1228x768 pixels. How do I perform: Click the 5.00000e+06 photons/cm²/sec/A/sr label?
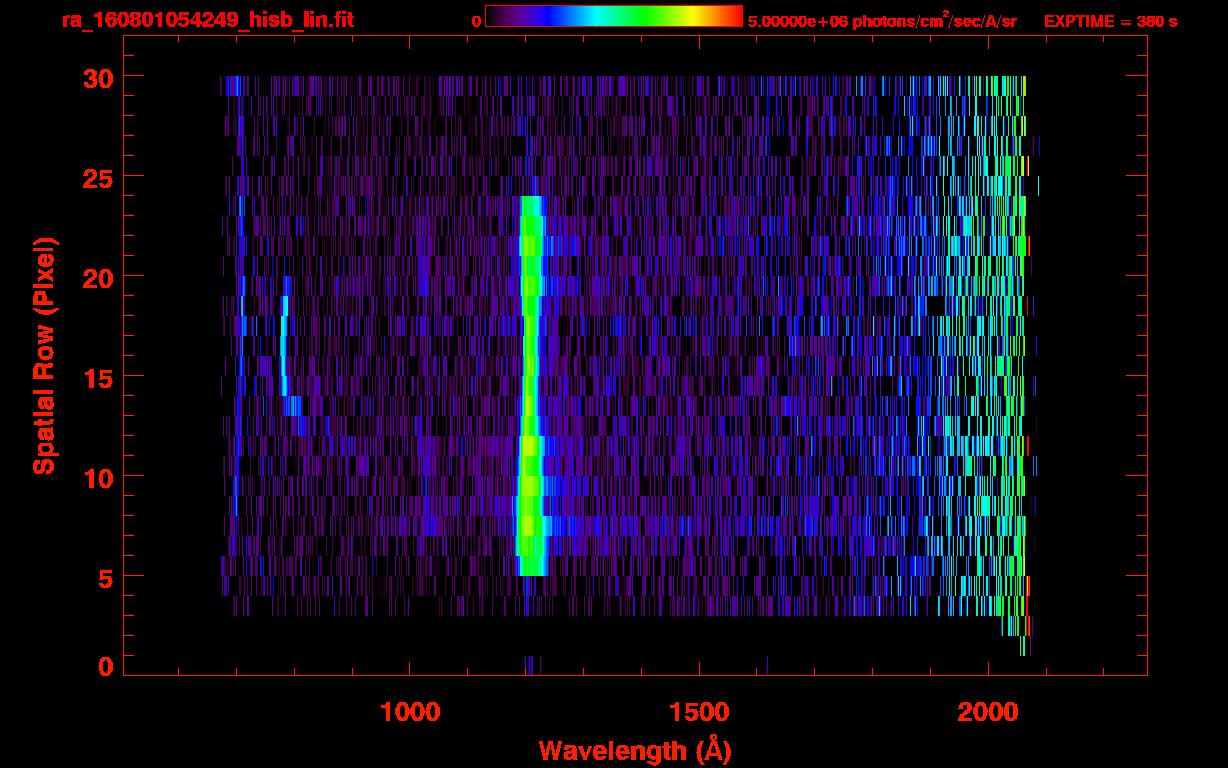pyautogui.click(x=882, y=20)
